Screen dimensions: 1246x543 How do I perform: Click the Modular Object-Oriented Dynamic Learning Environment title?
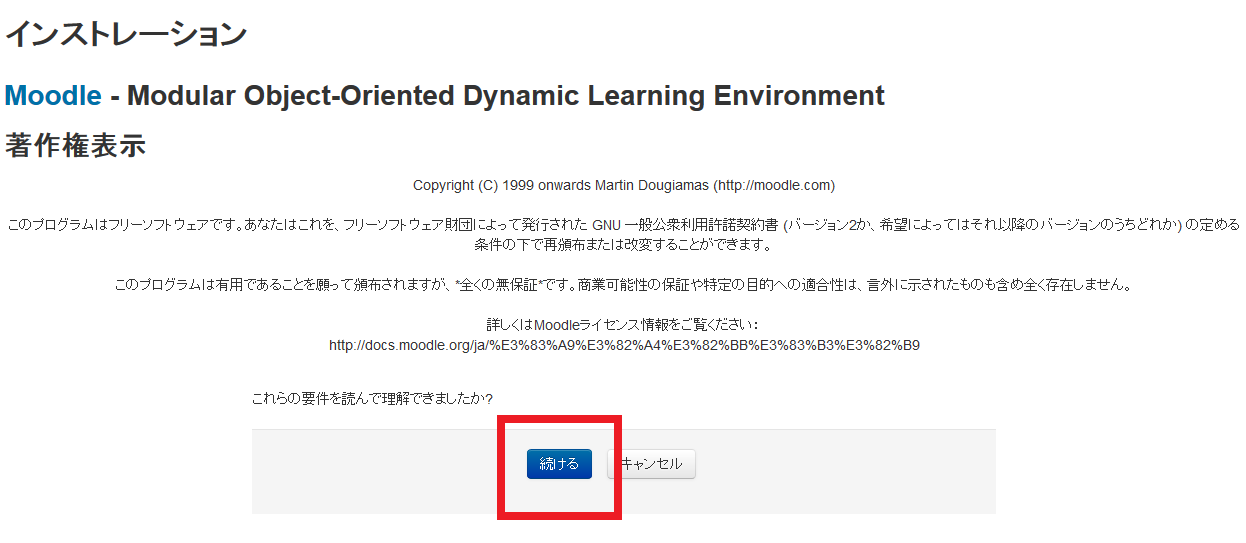click(506, 96)
